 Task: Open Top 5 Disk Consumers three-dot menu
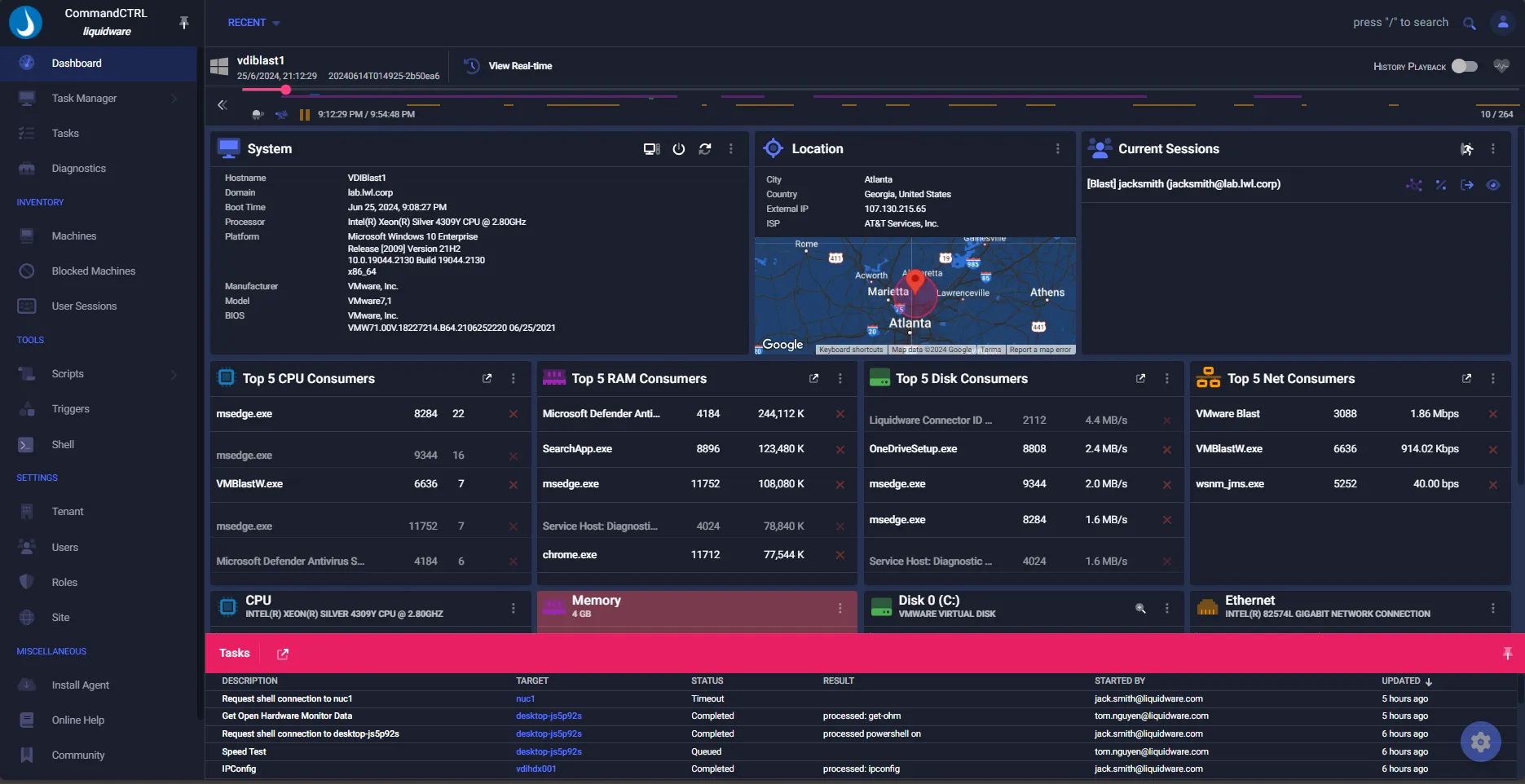click(x=1166, y=378)
